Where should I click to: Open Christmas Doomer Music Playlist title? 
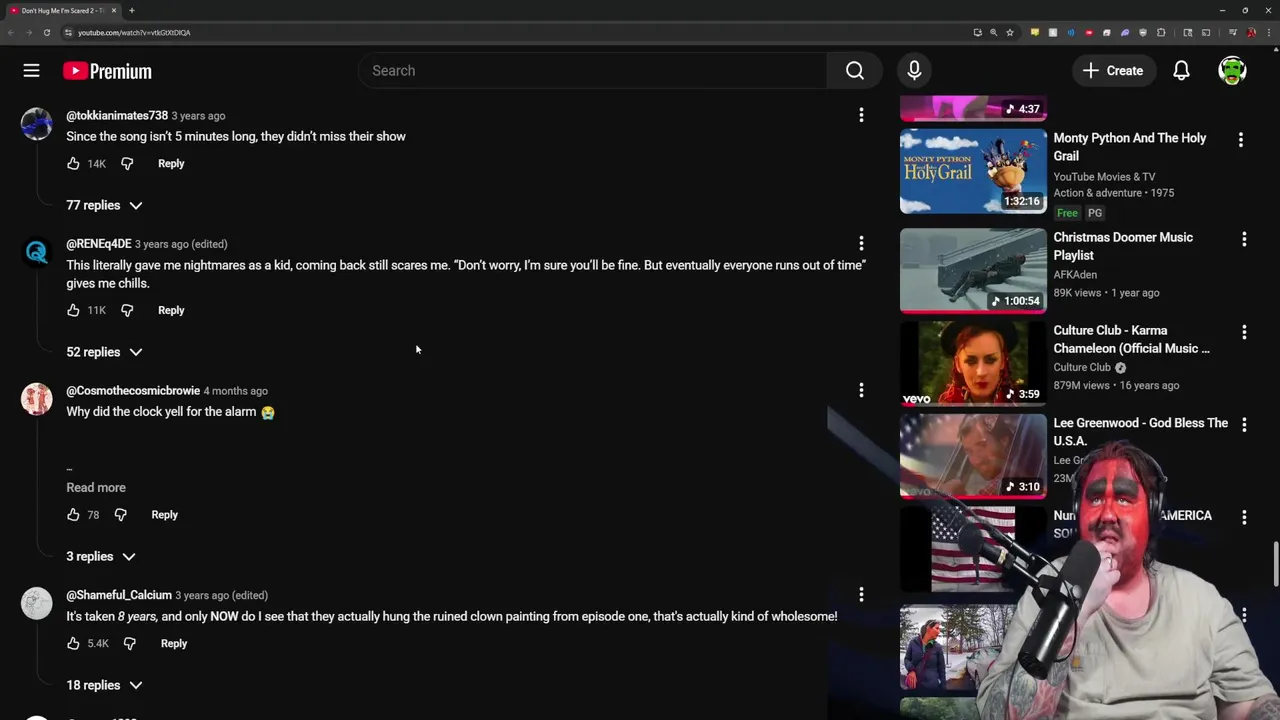click(x=1123, y=246)
